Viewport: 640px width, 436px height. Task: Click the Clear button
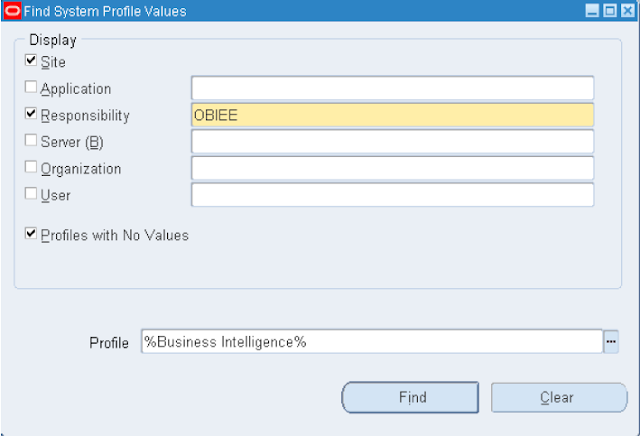tap(557, 397)
